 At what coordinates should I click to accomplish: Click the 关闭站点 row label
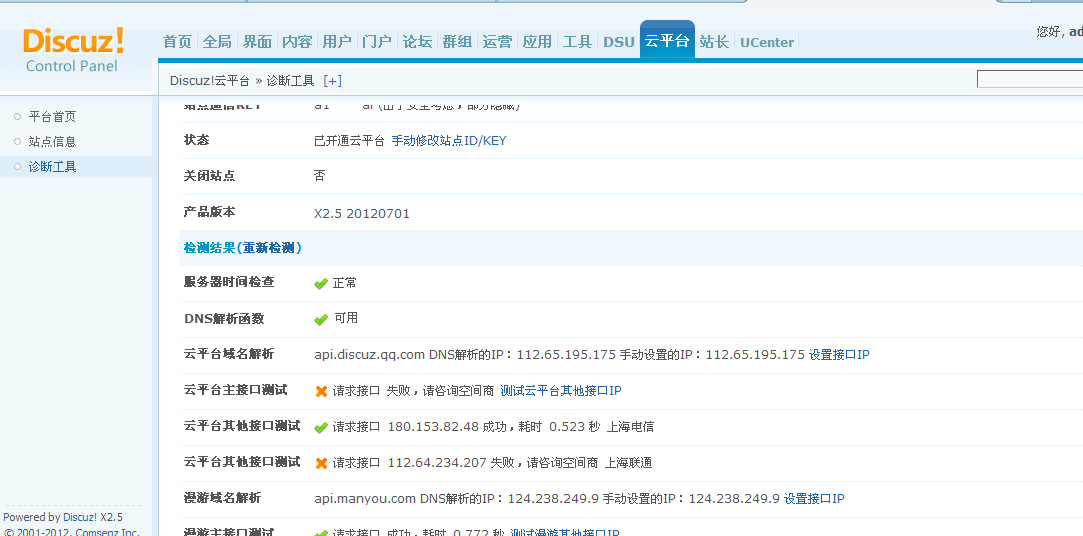(x=209, y=176)
